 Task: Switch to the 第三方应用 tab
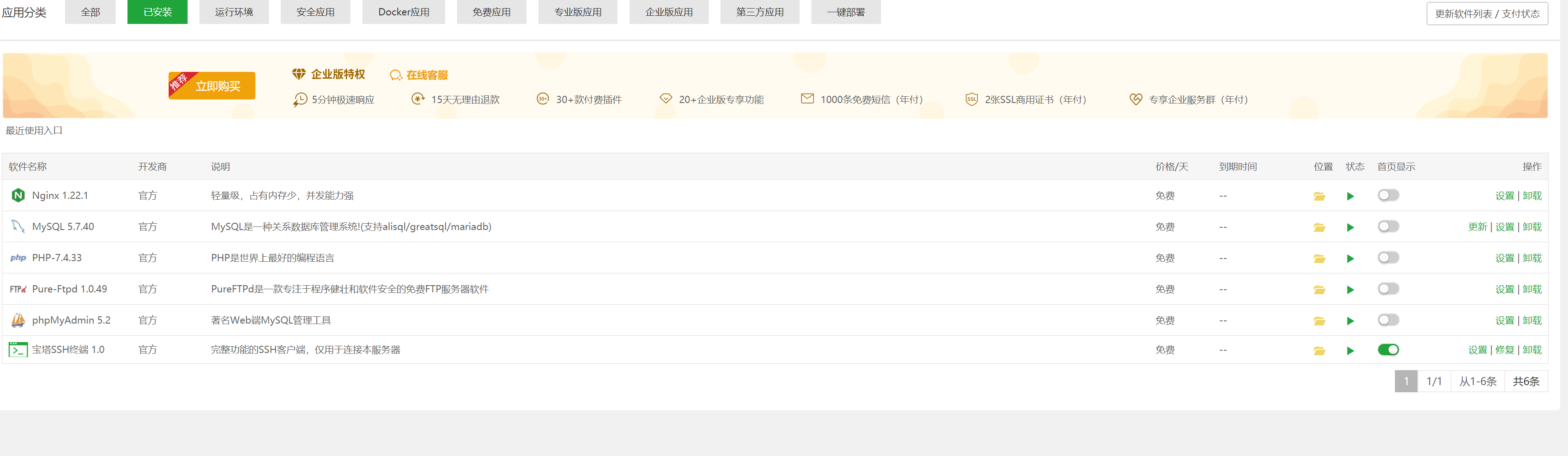click(760, 12)
